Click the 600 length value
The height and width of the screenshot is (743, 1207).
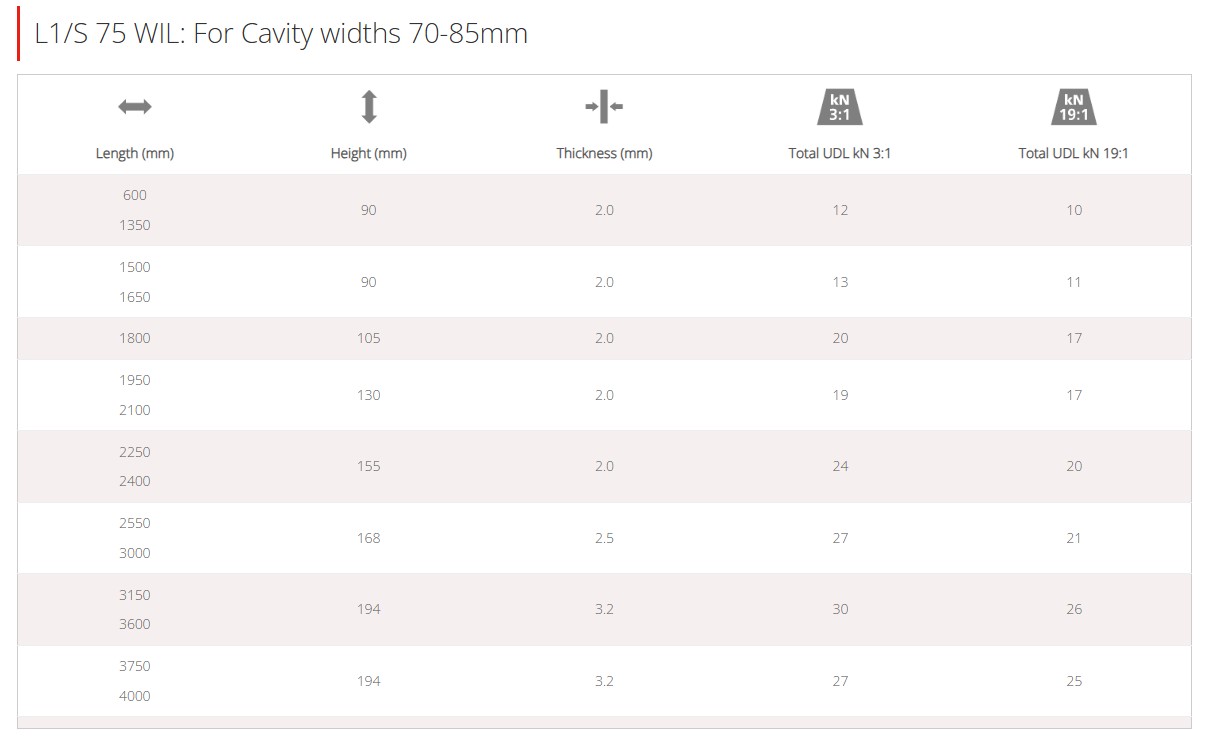135,195
